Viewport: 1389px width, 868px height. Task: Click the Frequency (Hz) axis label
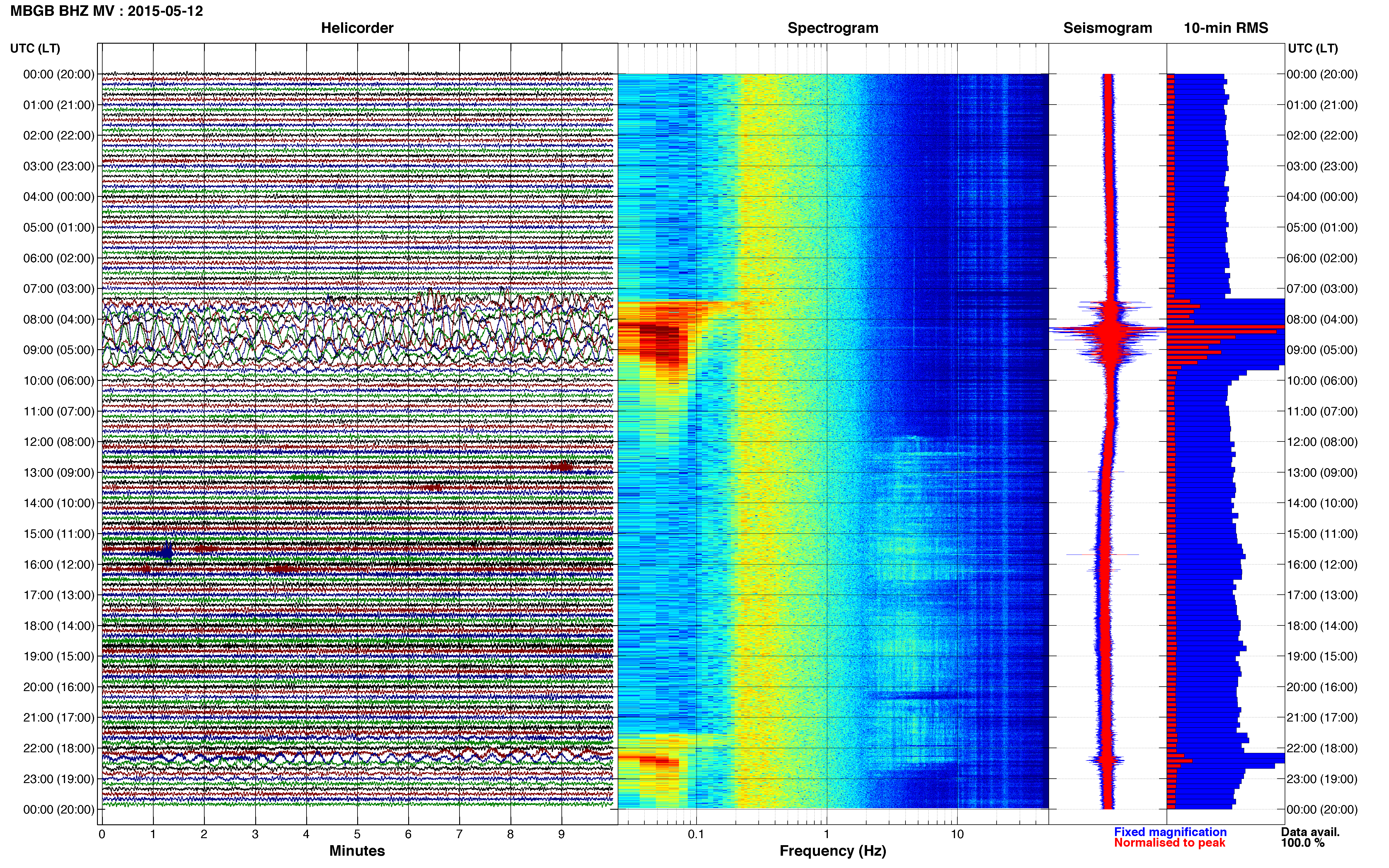click(833, 851)
